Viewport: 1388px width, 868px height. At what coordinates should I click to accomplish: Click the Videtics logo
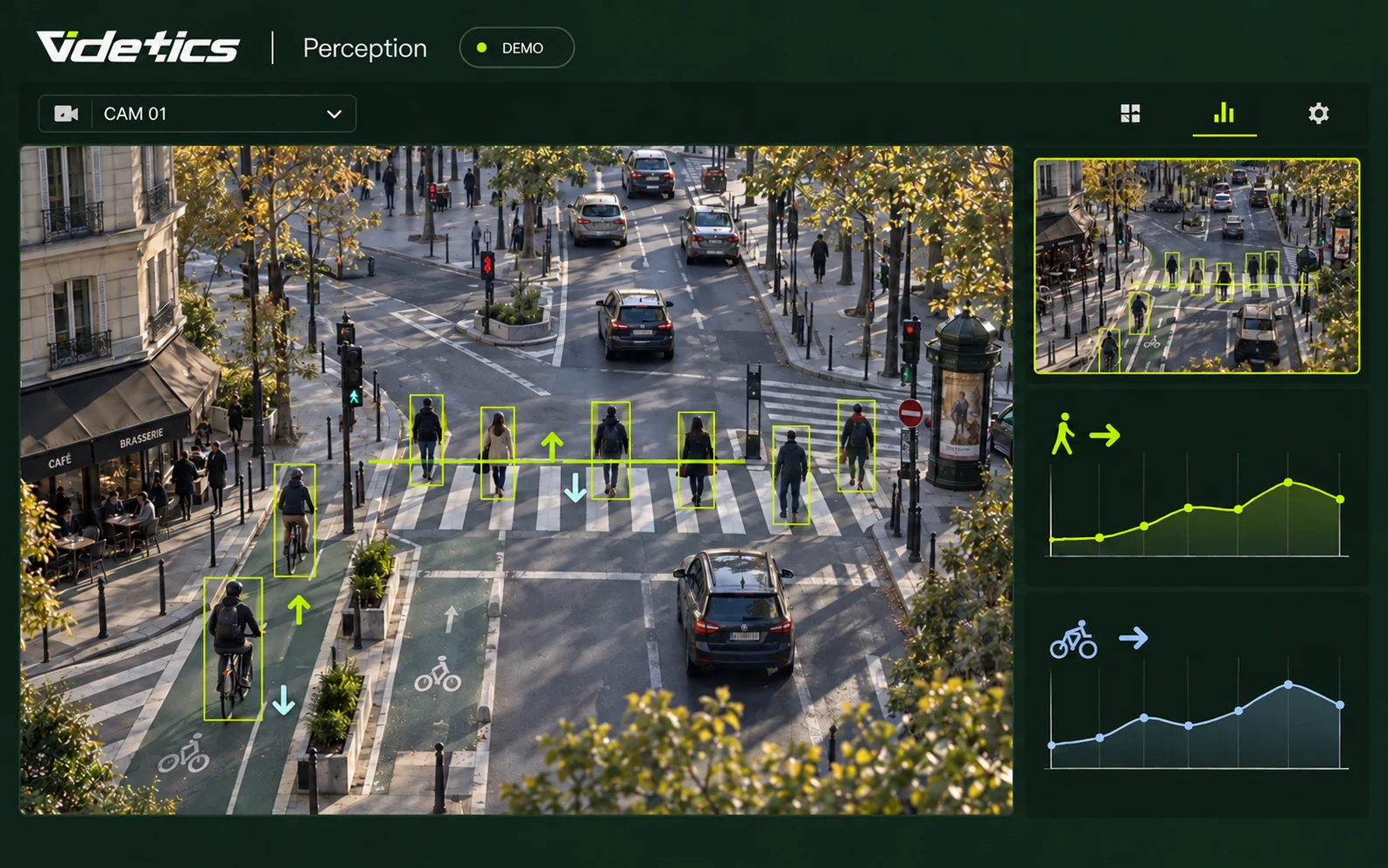click(137, 47)
